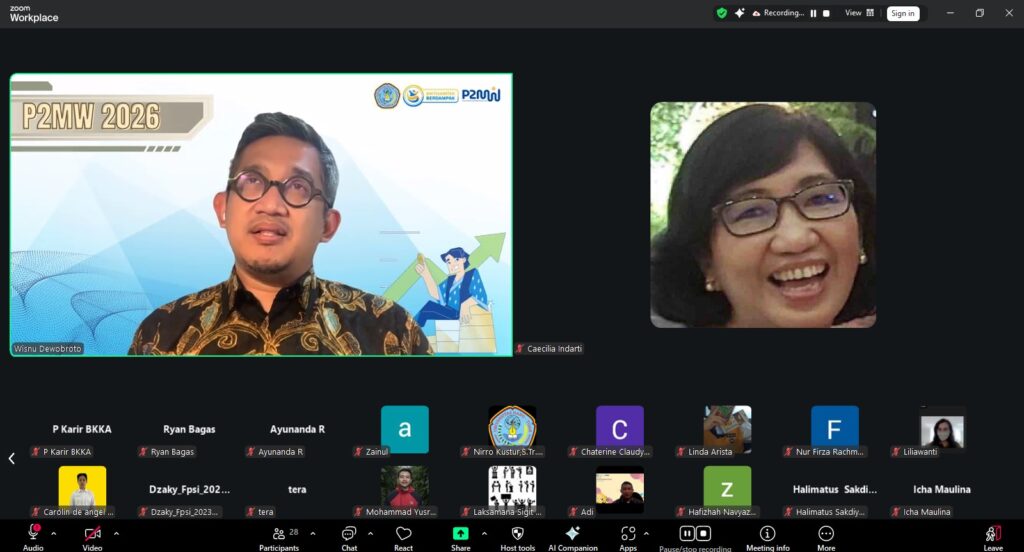This screenshot has height=552, width=1024.
Task: Launch AI Companion from the toolbar
Action: click(x=572, y=535)
